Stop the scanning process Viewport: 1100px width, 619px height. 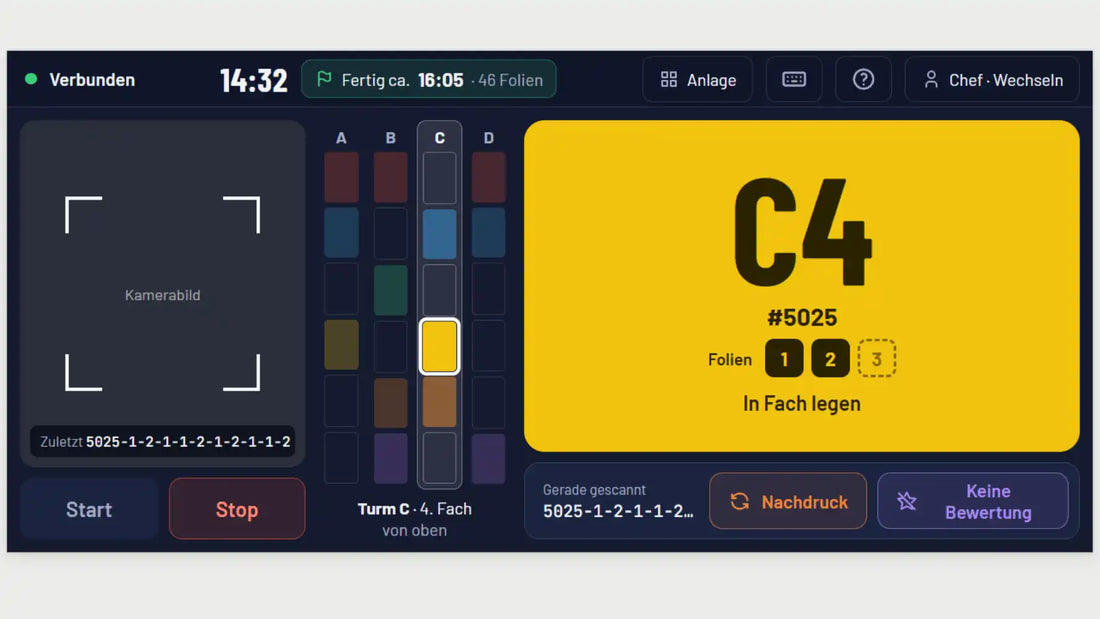click(x=237, y=509)
